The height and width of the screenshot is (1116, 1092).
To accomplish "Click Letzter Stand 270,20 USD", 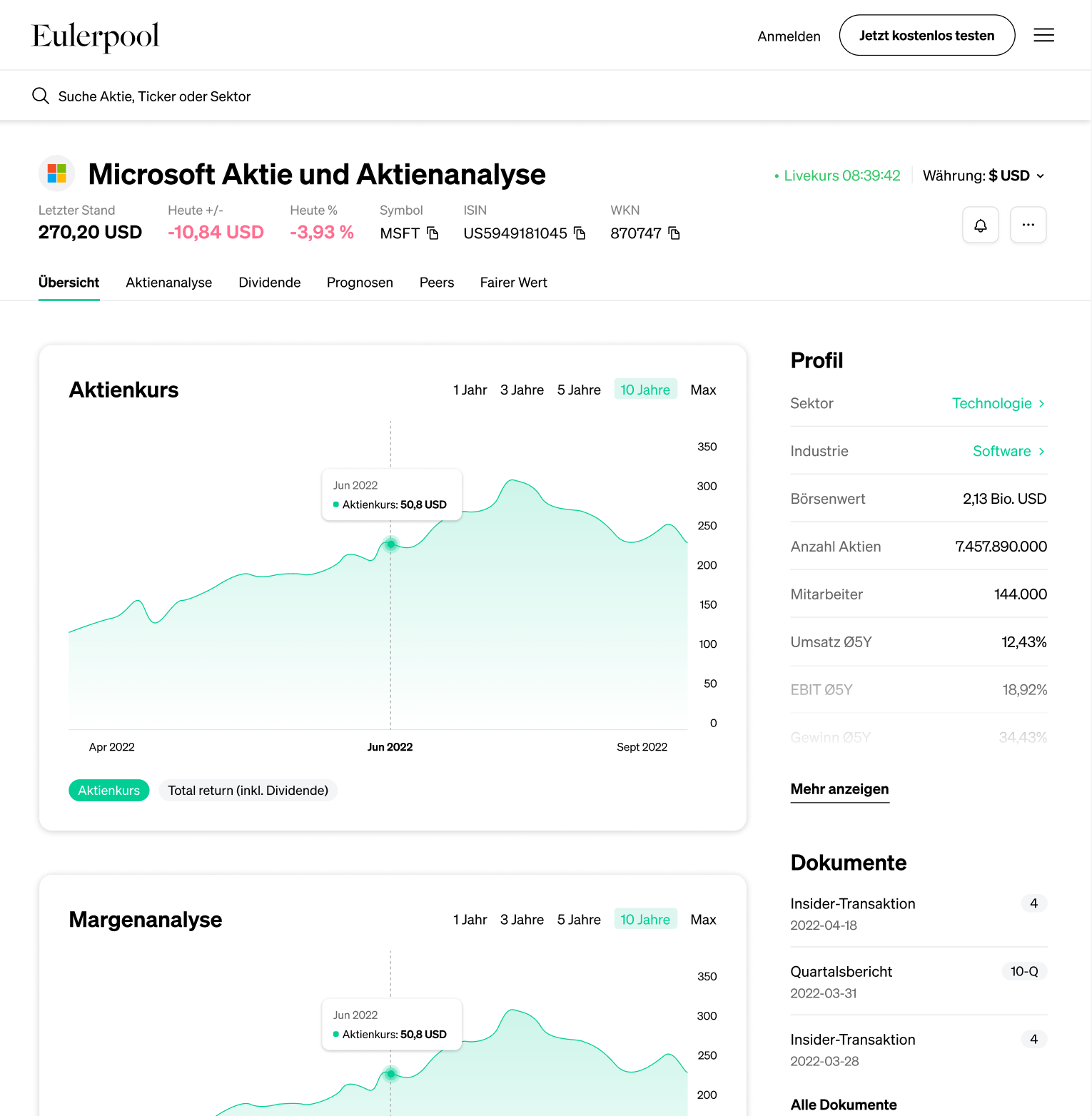I will pyautogui.click(x=90, y=232).
